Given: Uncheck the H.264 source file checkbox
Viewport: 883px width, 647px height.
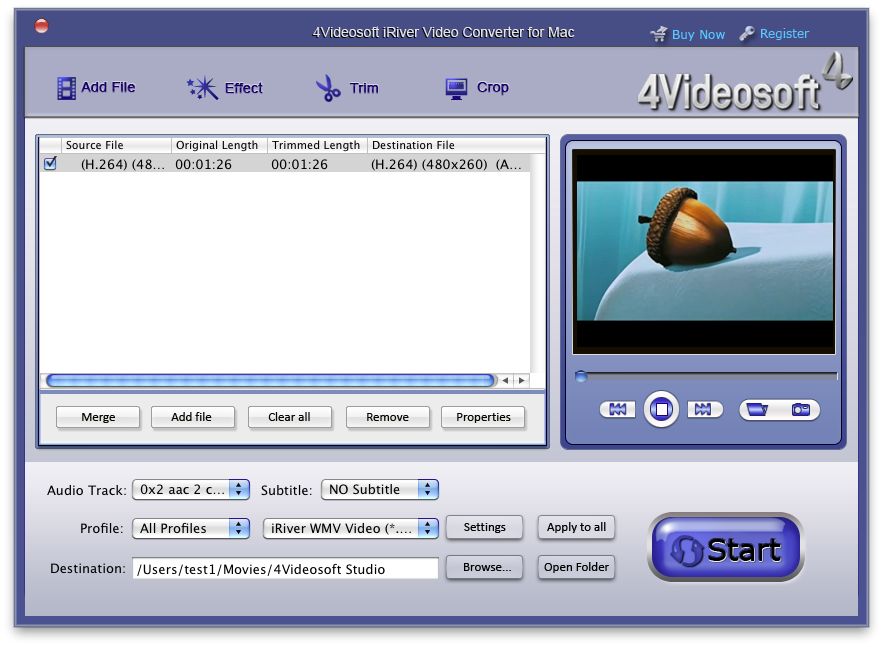Looking at the screenshot, I should click(50, 163).
